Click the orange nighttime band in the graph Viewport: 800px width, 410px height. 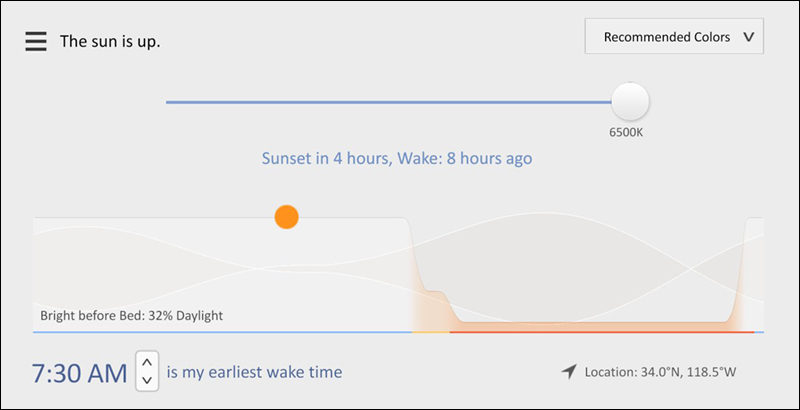(590, 326)
